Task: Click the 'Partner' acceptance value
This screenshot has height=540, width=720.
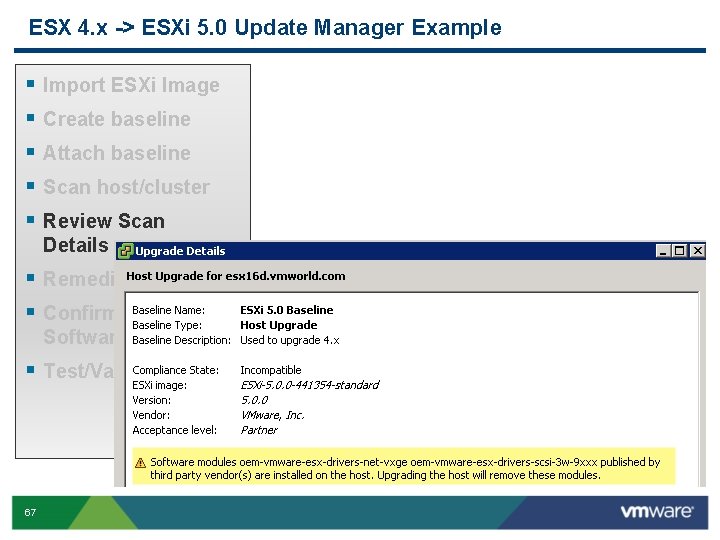Action: [259, 430]
